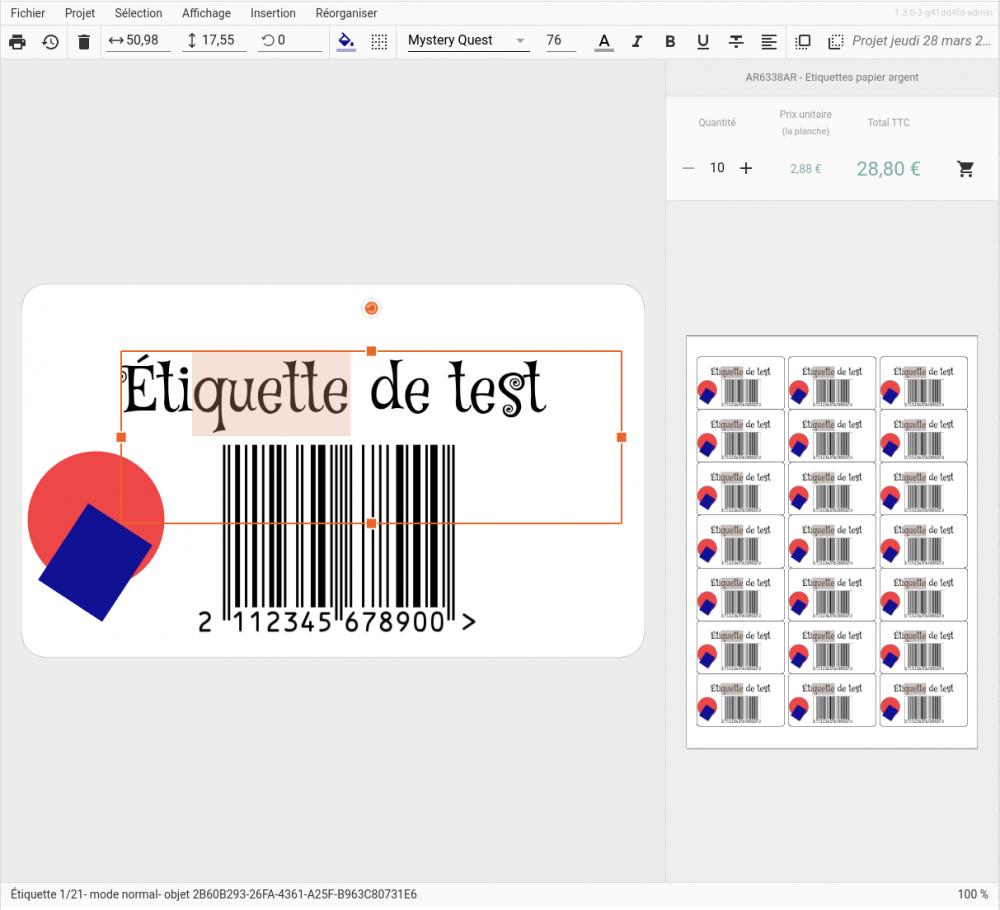The image size is (1000, 910).
Task: Click the text alignment icon
Action: 769,41
